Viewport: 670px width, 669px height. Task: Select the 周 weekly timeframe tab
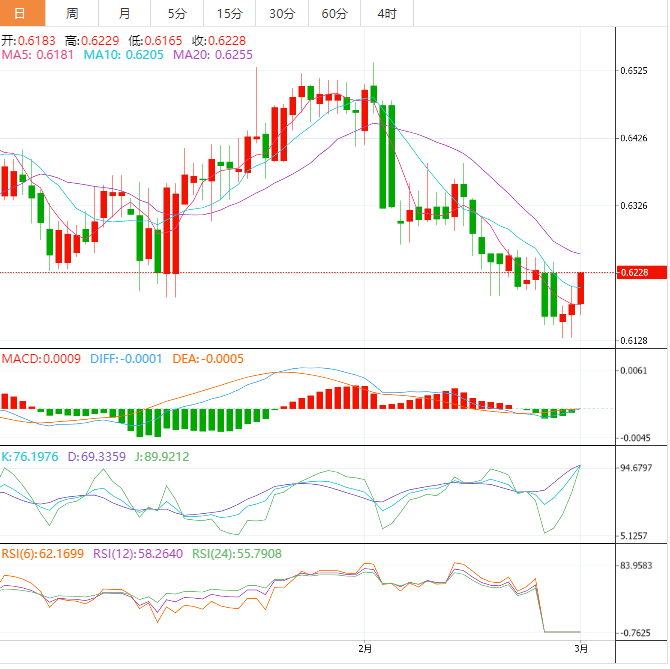tap(72, 13)
